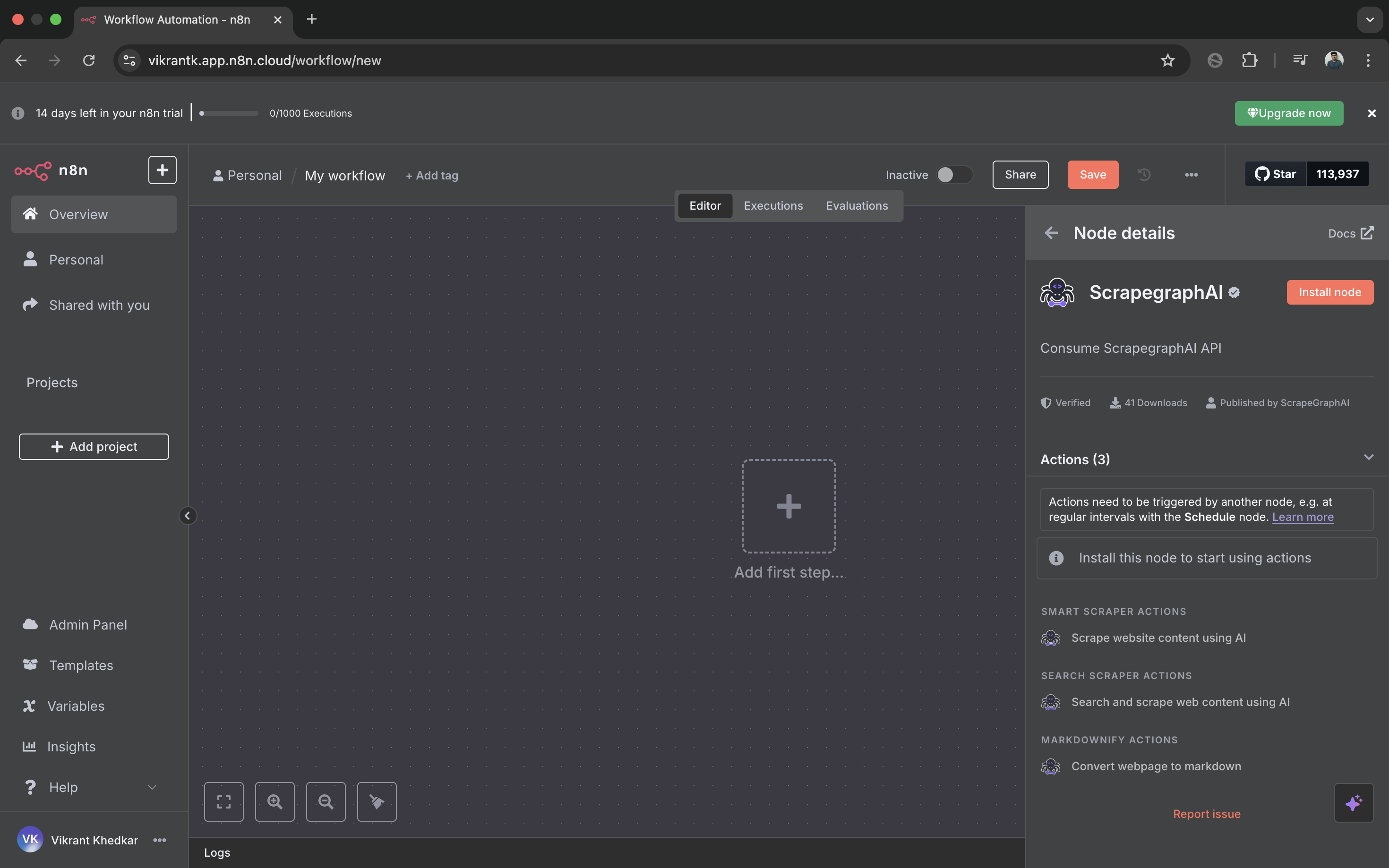The height and width of the screenshot is (868, 1389).
Task: Click the Share button
Action: pyautogui.click(x=1020, y=175)
